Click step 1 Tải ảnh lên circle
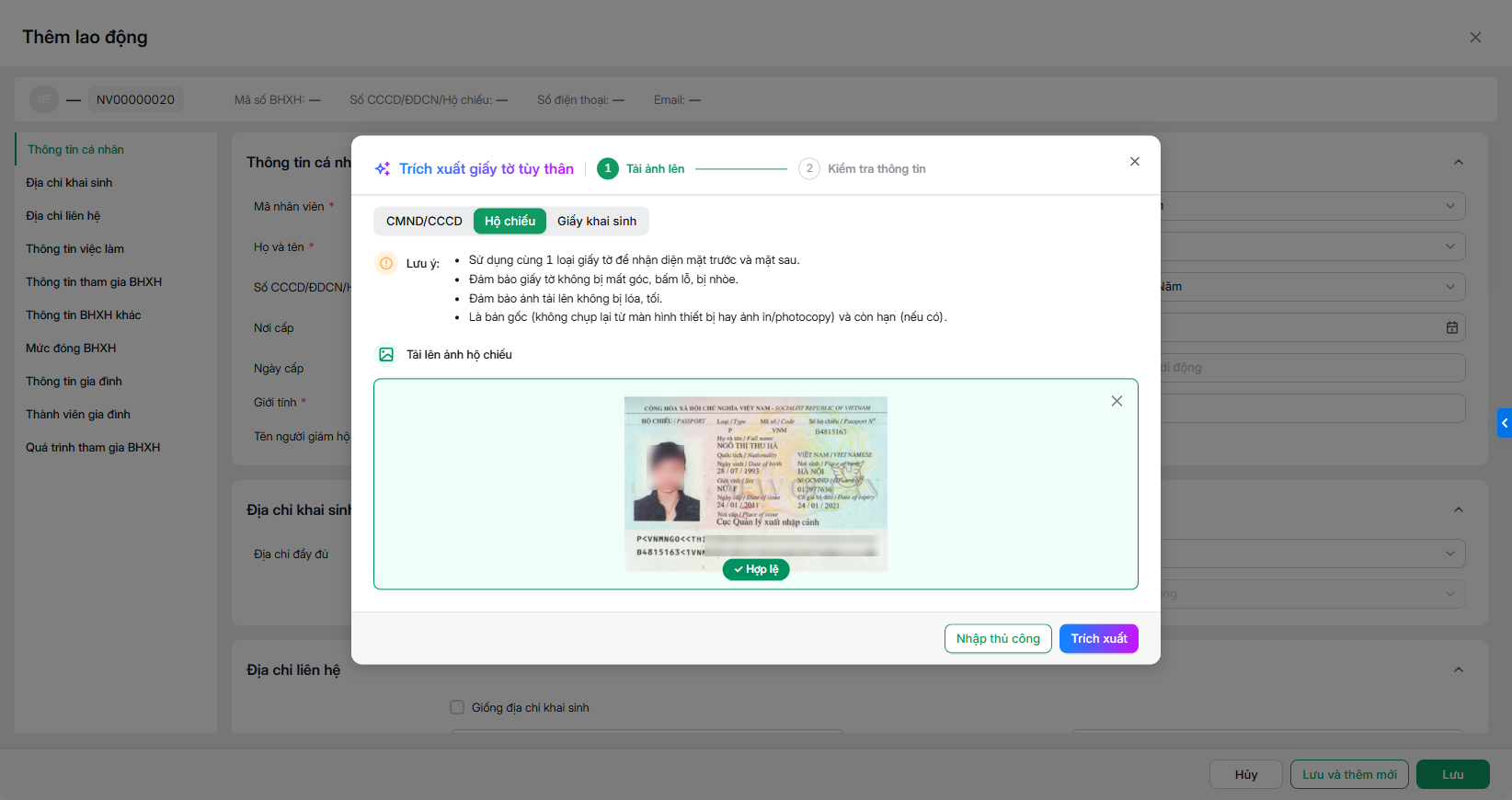 608,168
